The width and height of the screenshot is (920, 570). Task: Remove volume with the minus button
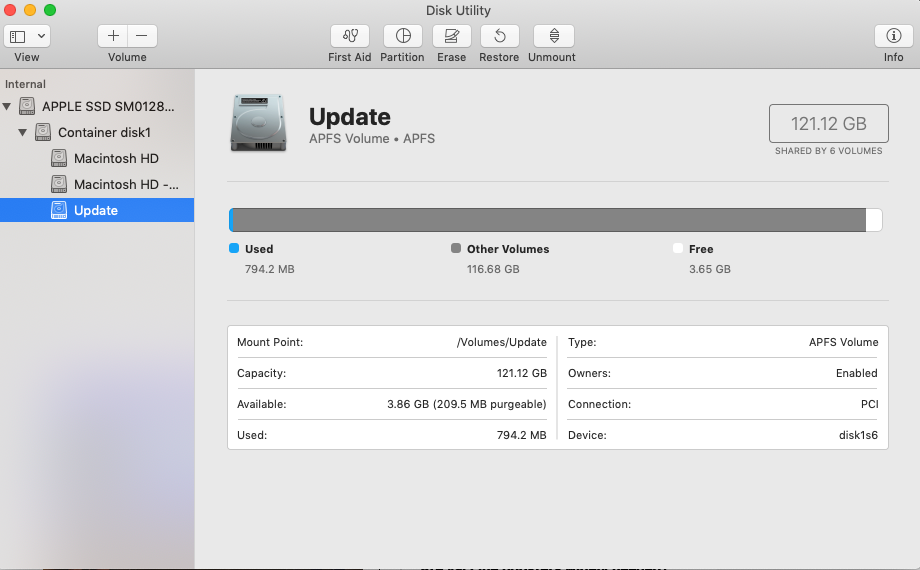142,36
